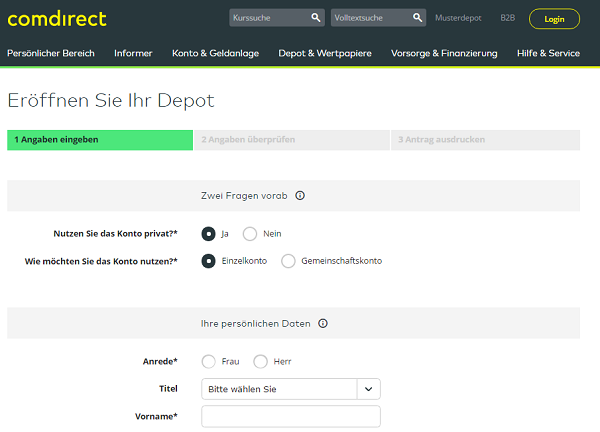Open the Persönlicher Bereich menu

coord(51,53)
